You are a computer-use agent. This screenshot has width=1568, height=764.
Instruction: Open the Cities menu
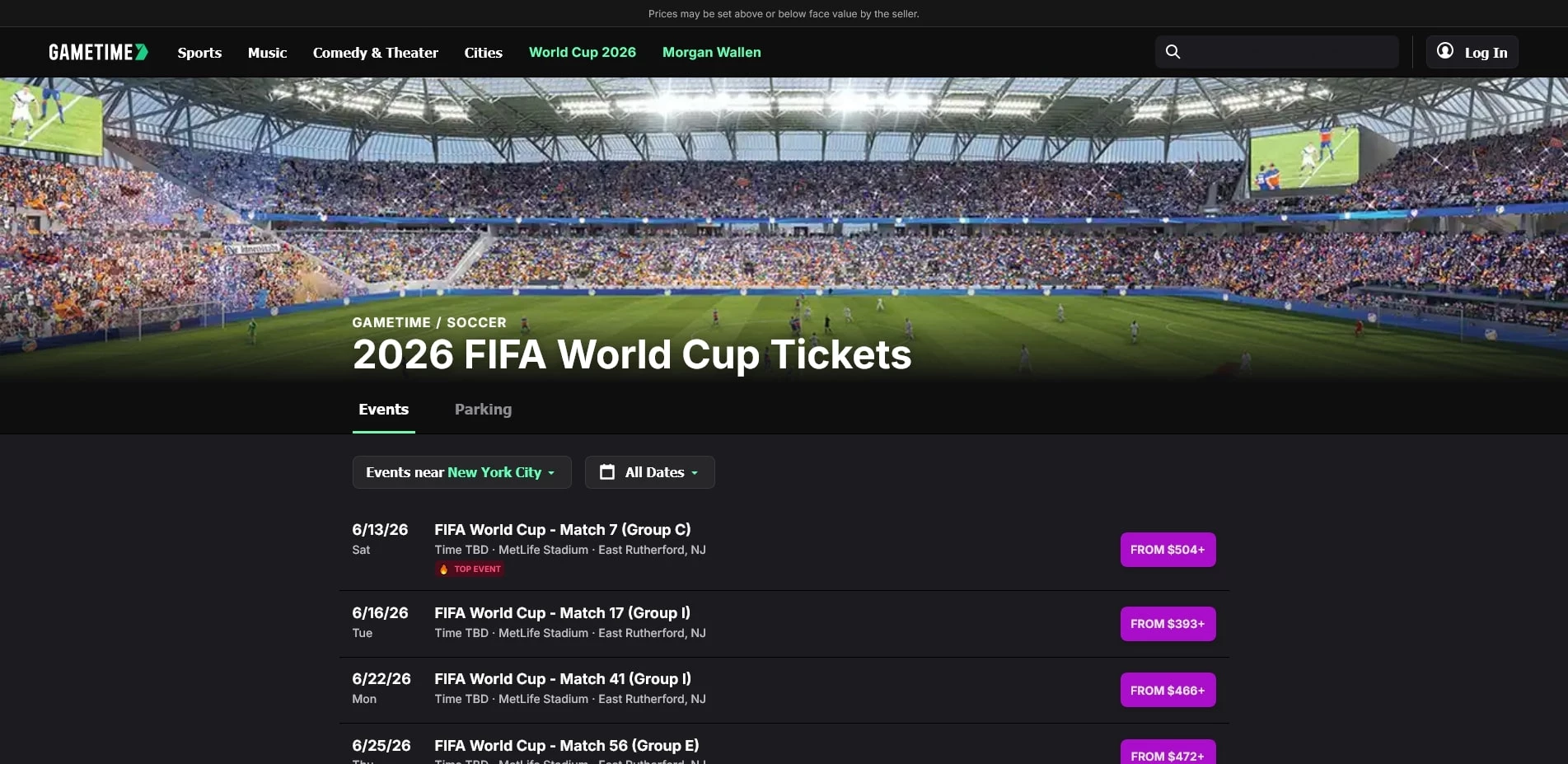pyautogui.click(x=483, y=53)
